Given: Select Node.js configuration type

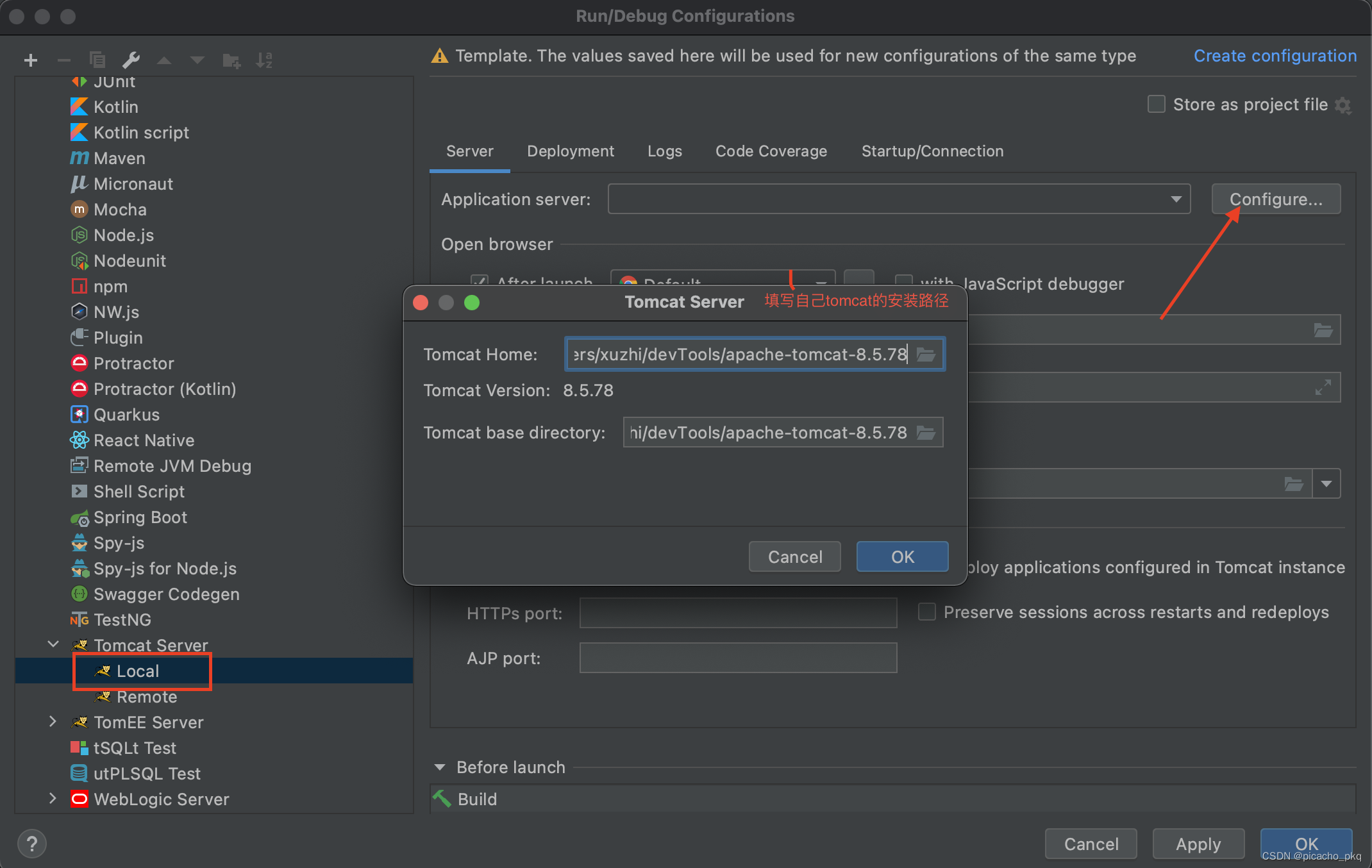Looking at the screenshot, I should tap(124, 235).
